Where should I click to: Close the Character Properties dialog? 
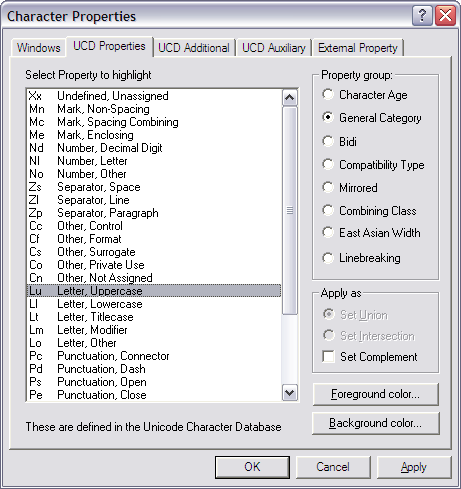click(x=445, y=16)
